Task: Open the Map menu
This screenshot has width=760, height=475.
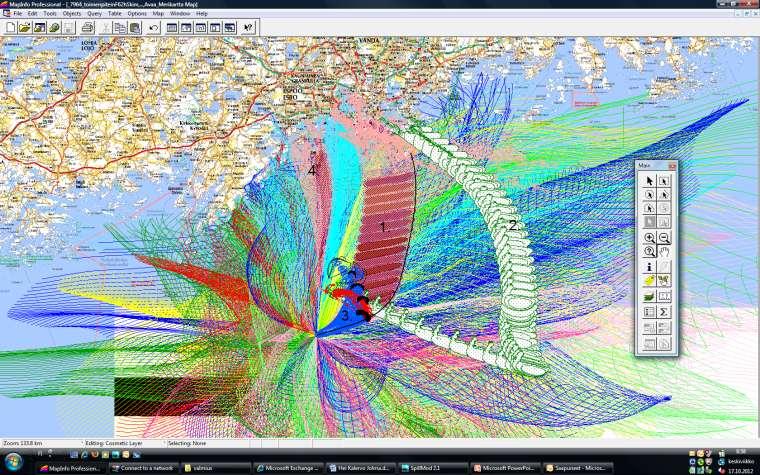Action: click(158, 14)
